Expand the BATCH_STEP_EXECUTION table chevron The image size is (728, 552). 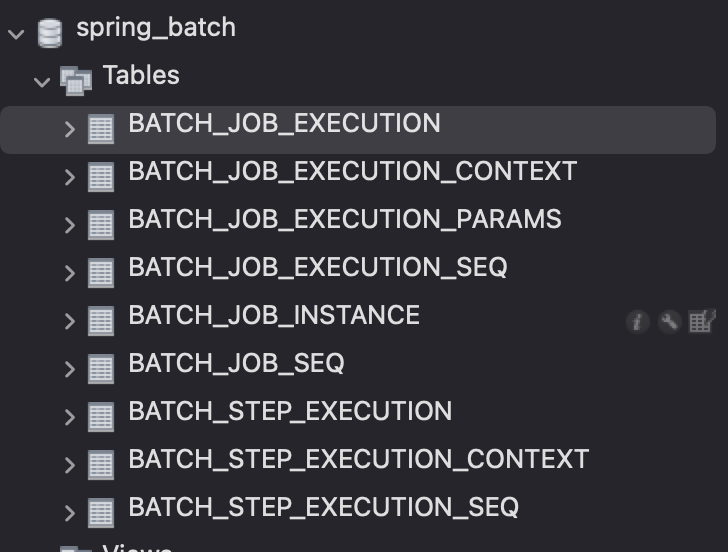click(70, 417)
